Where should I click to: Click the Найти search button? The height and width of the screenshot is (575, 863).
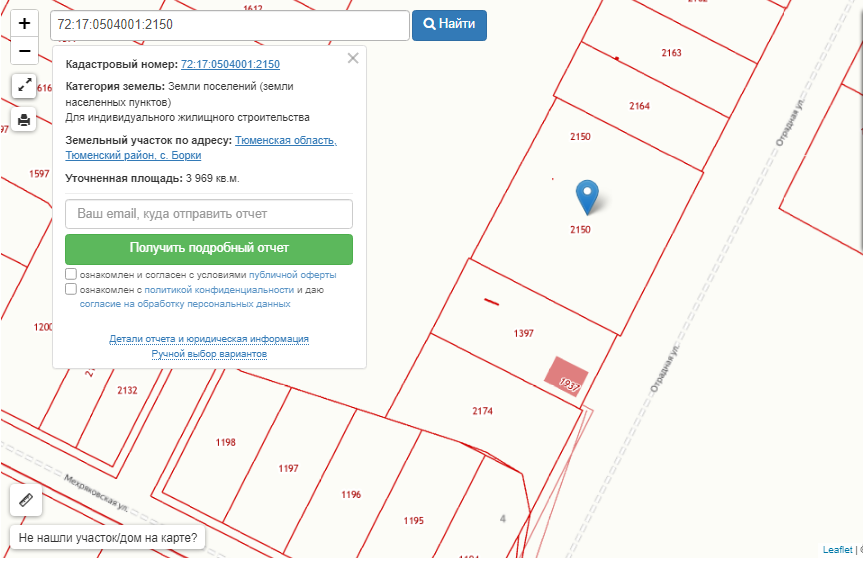coord(449,25)
